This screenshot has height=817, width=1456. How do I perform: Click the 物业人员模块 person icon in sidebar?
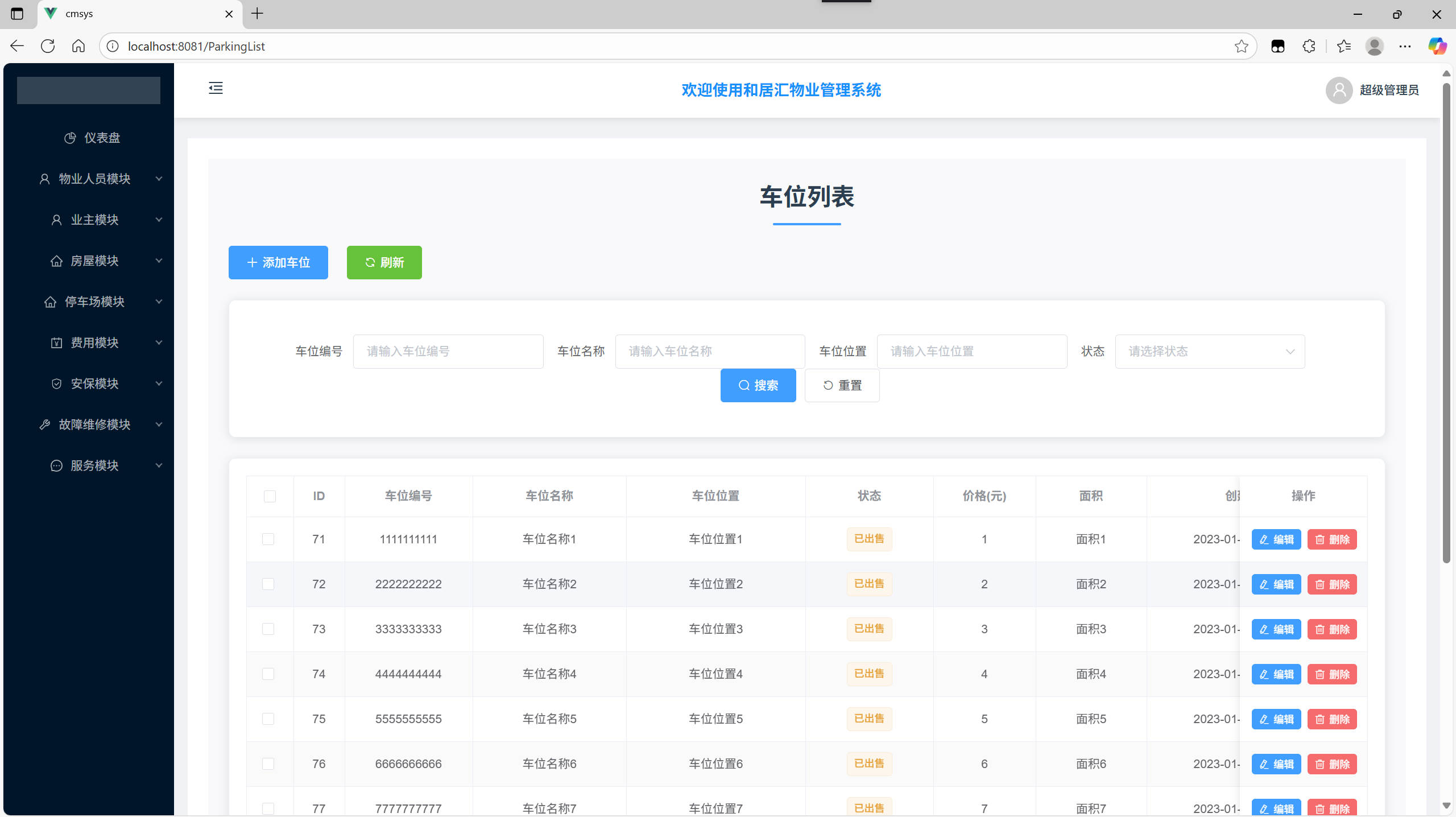44,179
